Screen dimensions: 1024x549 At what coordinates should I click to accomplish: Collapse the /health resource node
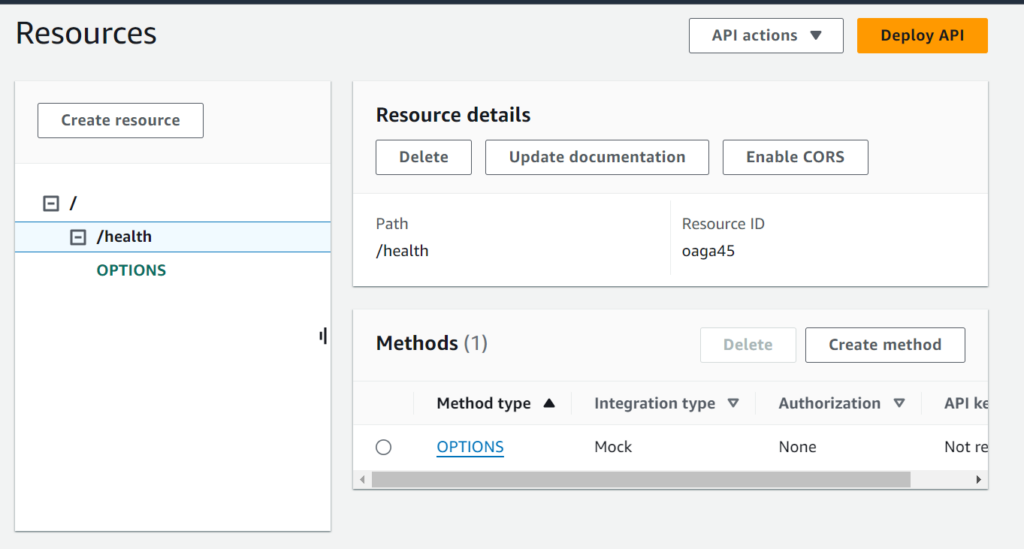(x=77, y=237)
